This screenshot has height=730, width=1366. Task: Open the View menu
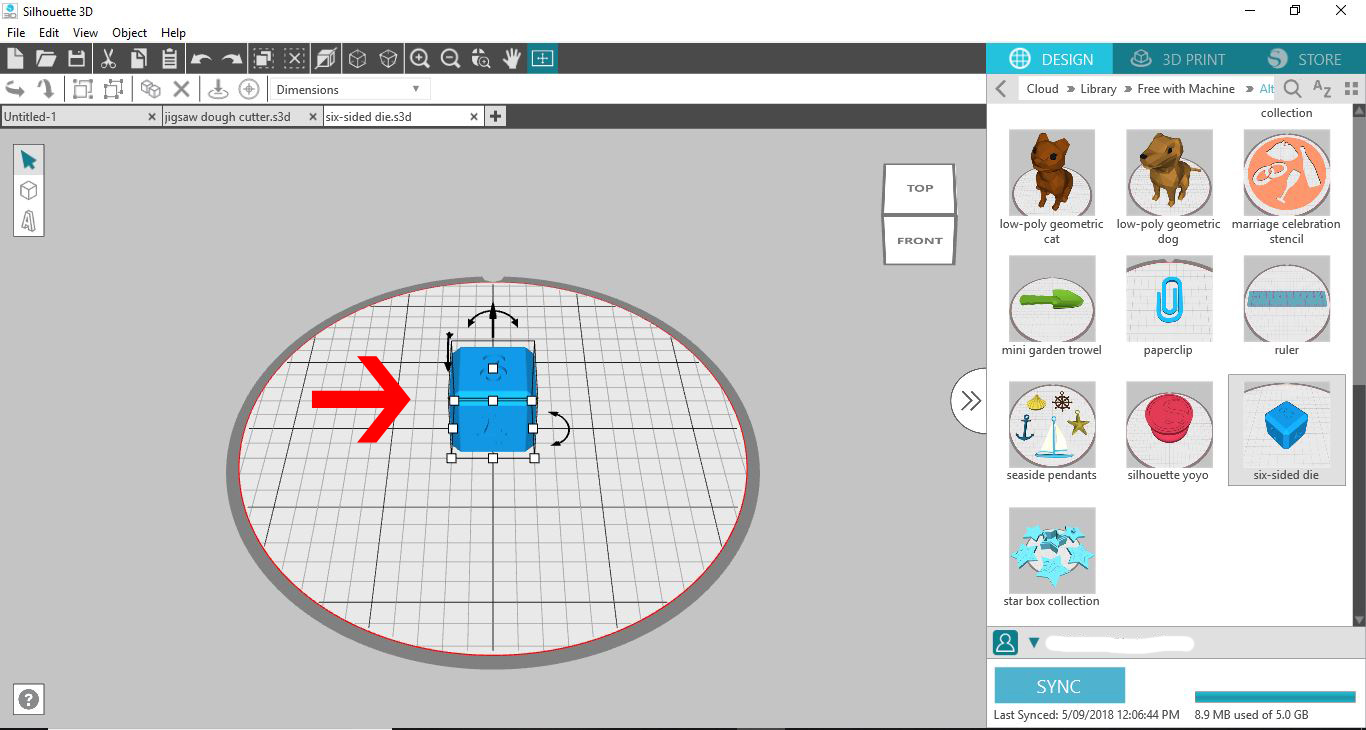(x=85, y=33)
